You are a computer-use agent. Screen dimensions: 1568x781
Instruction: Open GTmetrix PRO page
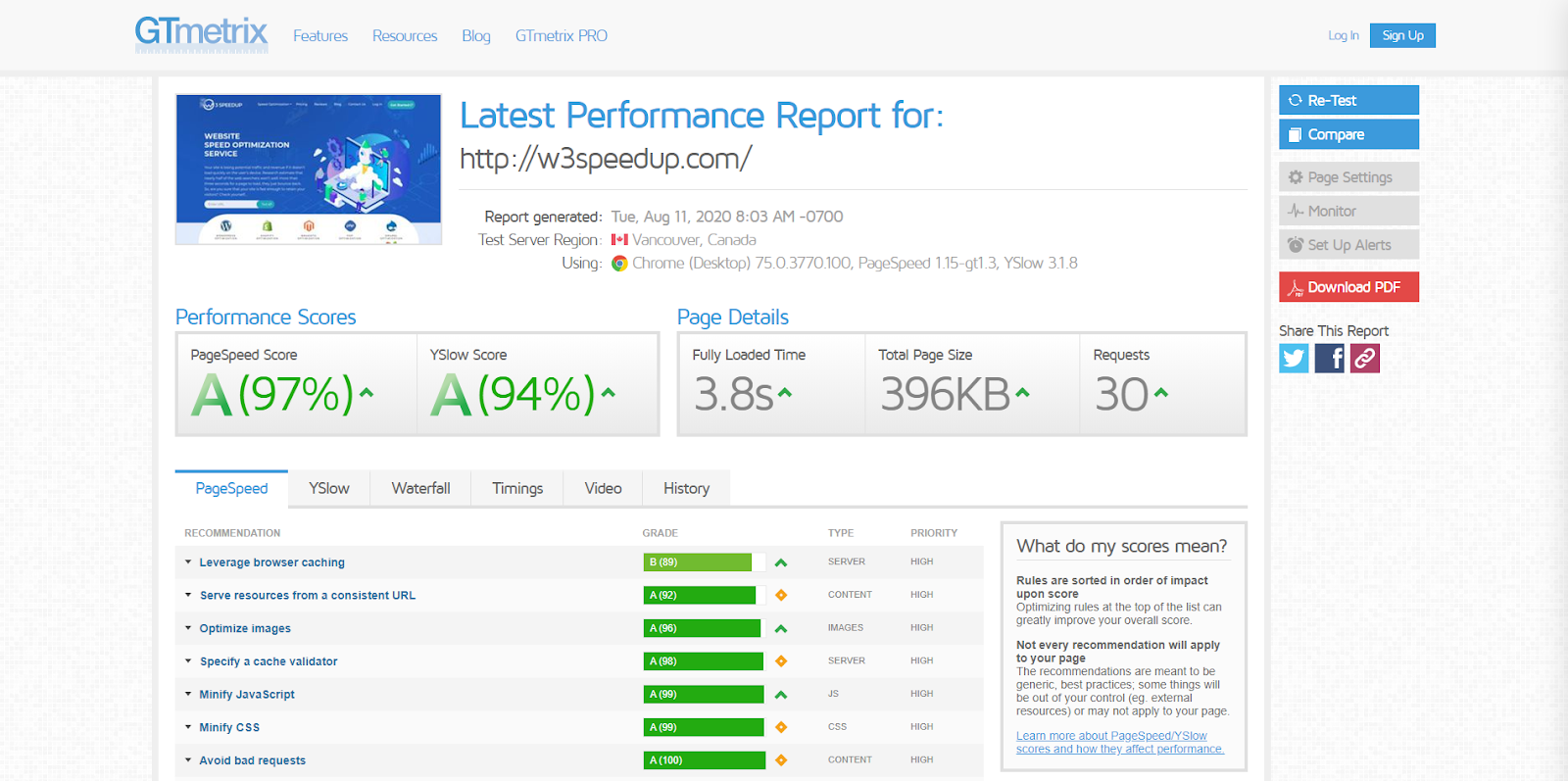[562, 36]
